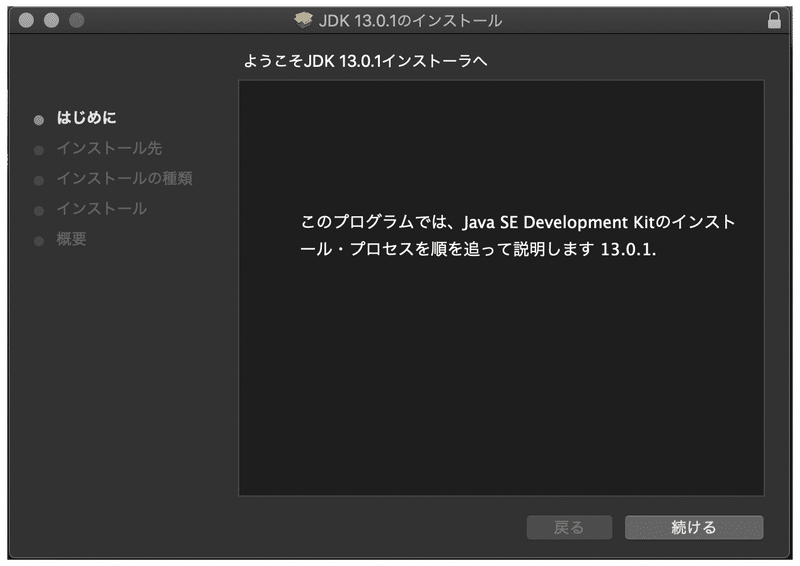Click the 続ける continue button

click(694, 527)
